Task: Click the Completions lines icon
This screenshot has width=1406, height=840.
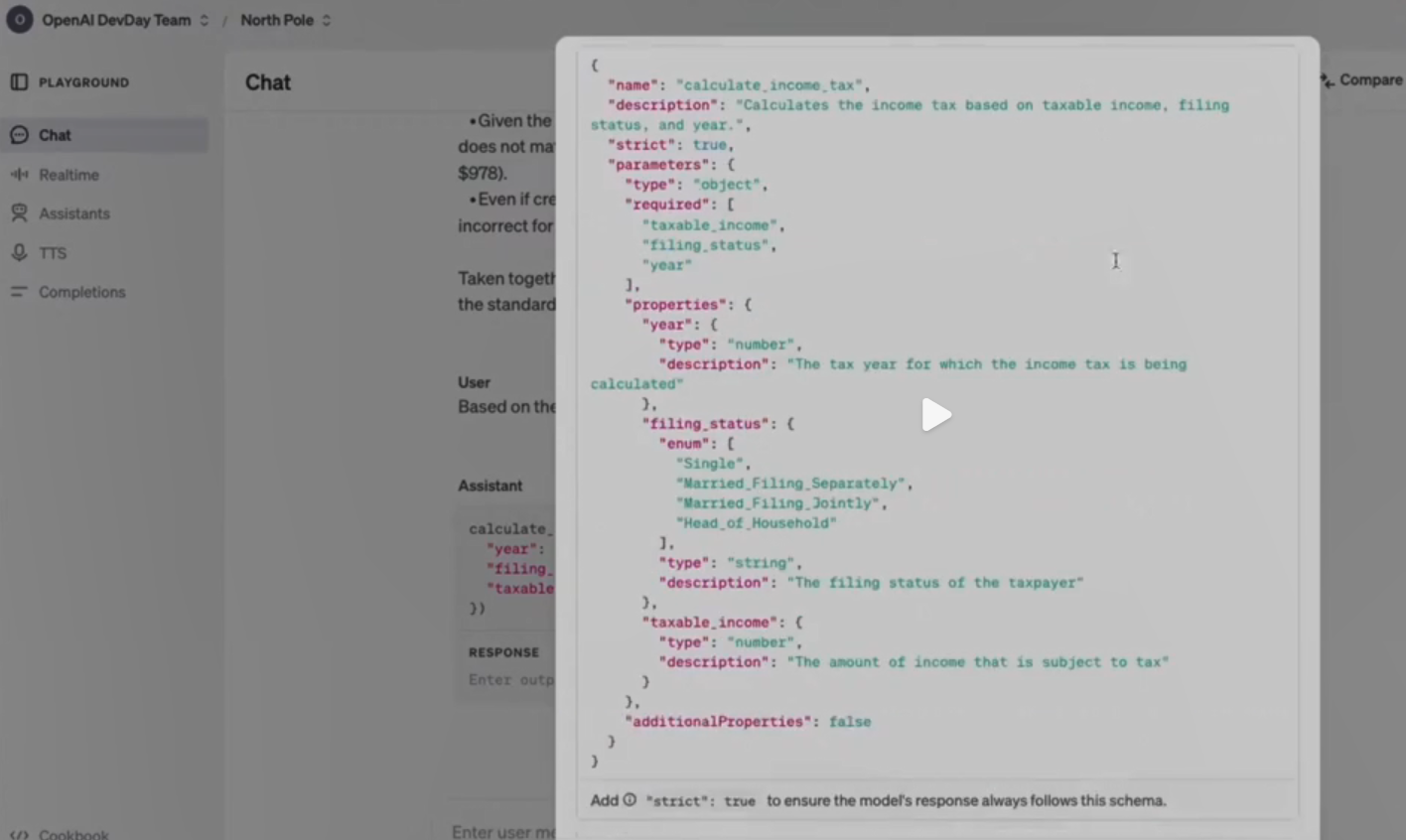Action: 19,292
